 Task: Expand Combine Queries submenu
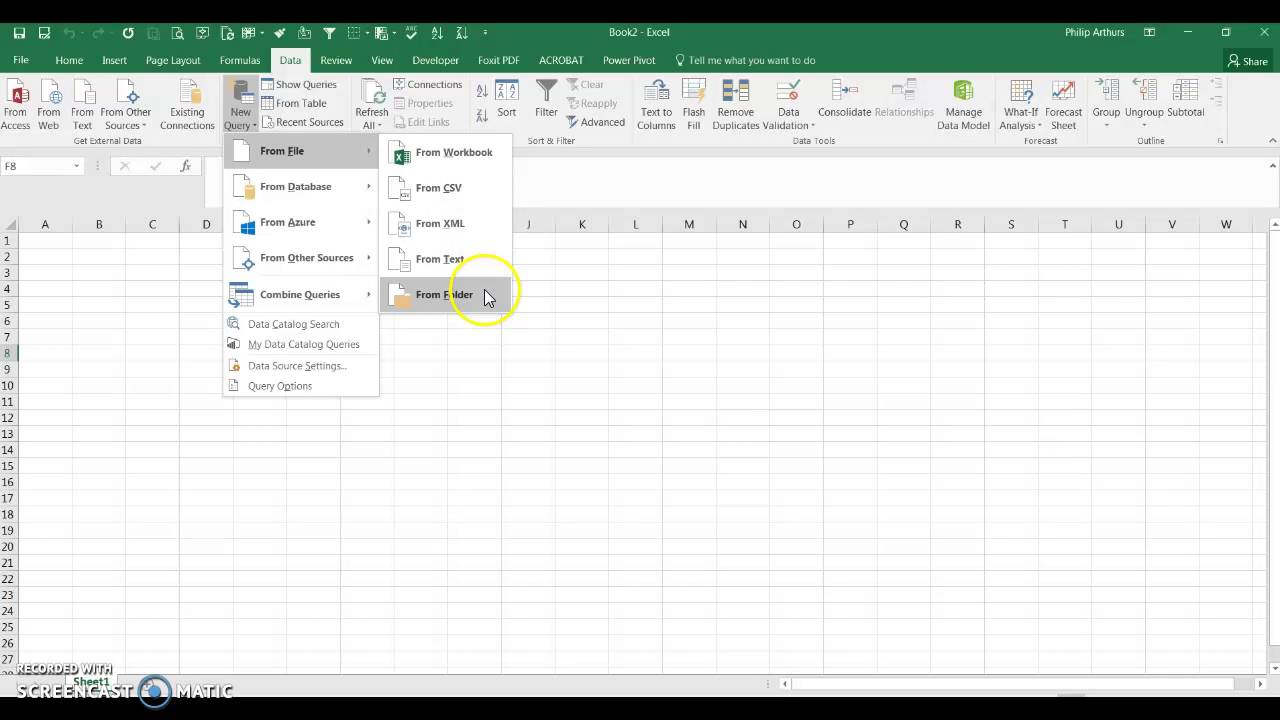[301, 295]
